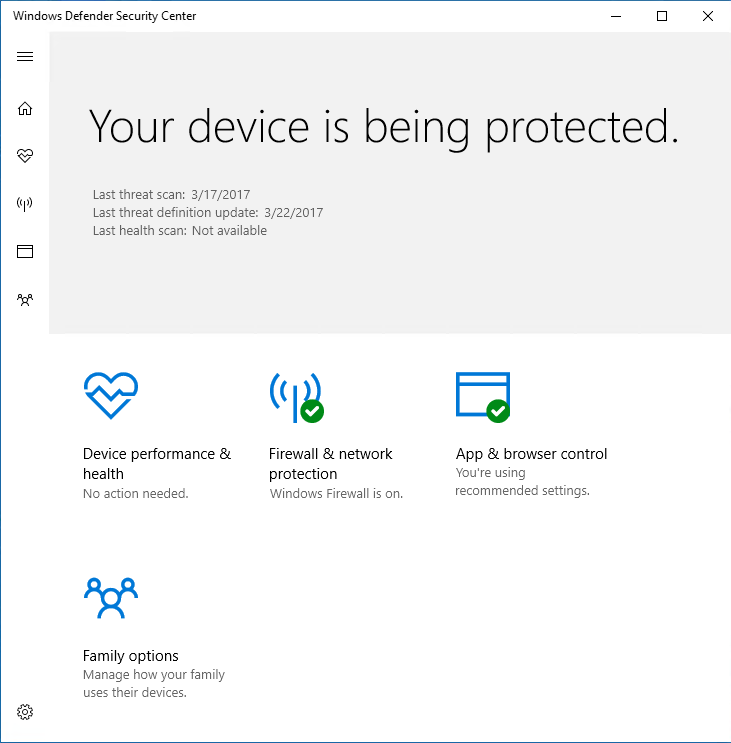Open the heart-shaped health icon in sidebar
731x743 pixels.
pyautogui.click(x=25, y=156)
